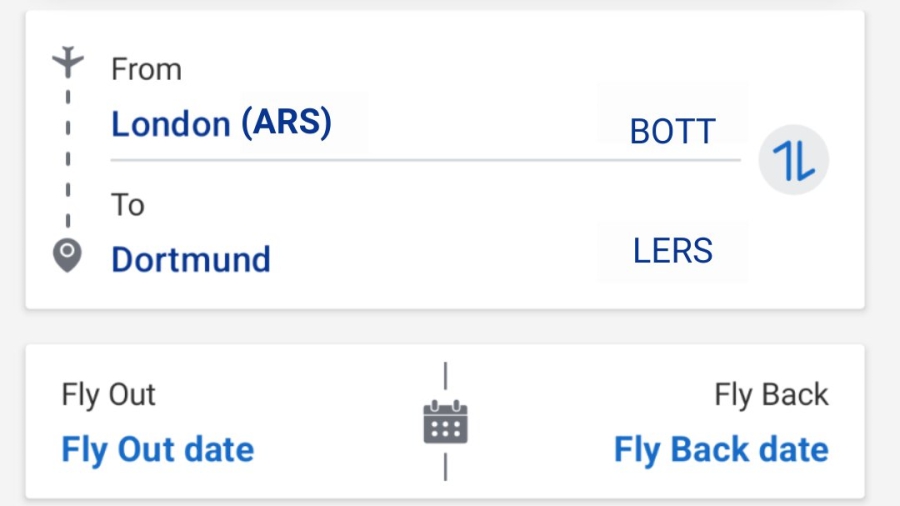Click the LERS text in destination row
This screenshot has width=900, height=506.
pyautogui.click(x=672, y=251)
